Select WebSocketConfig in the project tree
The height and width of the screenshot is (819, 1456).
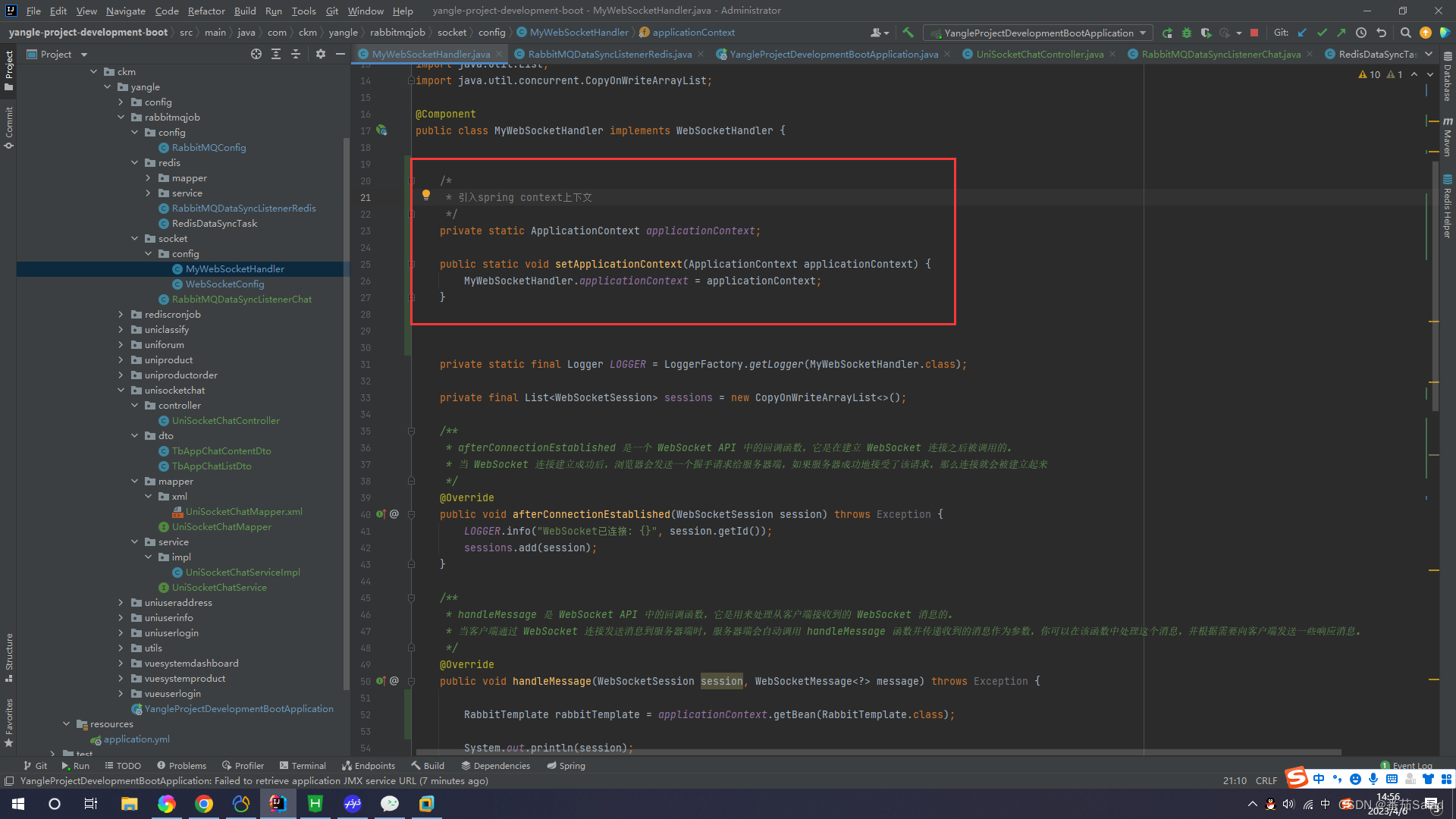pyautogui.click(x=224, y=284)
